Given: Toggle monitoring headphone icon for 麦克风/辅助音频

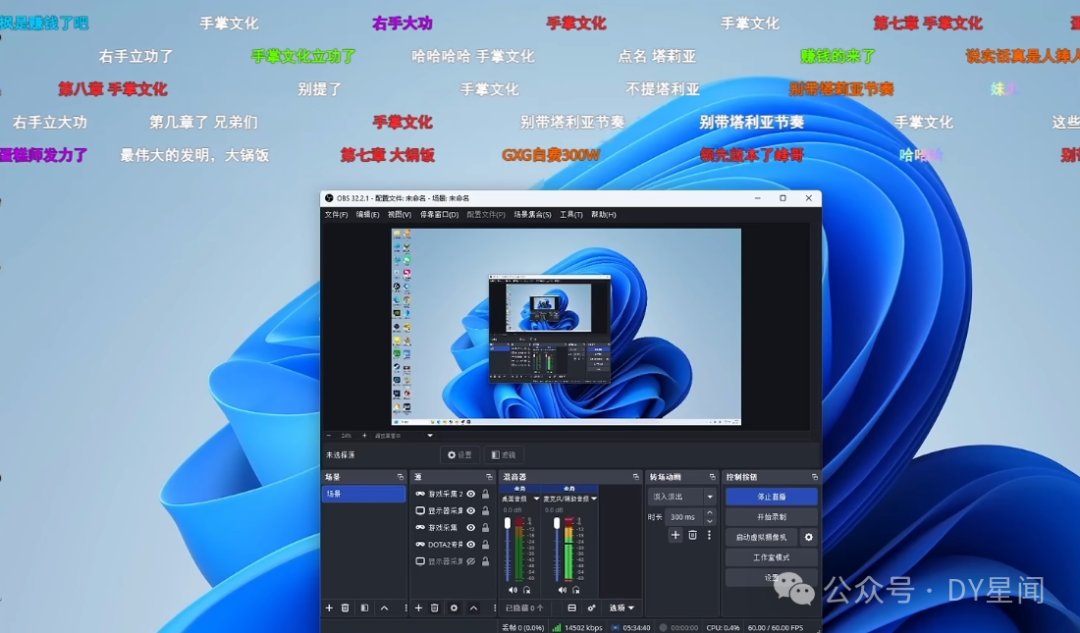Looking at the screenshot, I should pos(576,590).
